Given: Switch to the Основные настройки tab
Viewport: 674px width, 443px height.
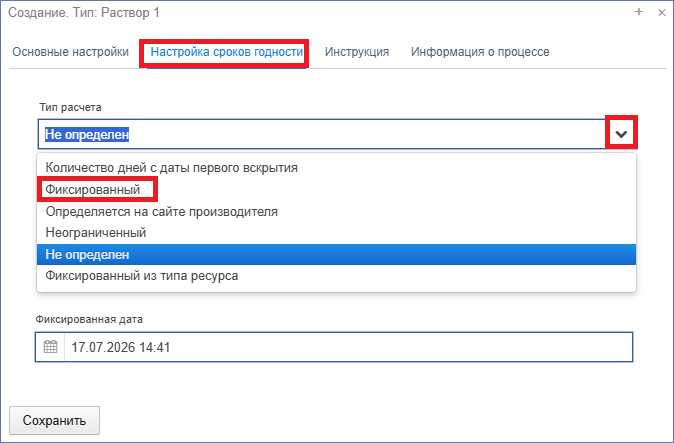Looking at the screenshot, I should [x=70, y=52].
